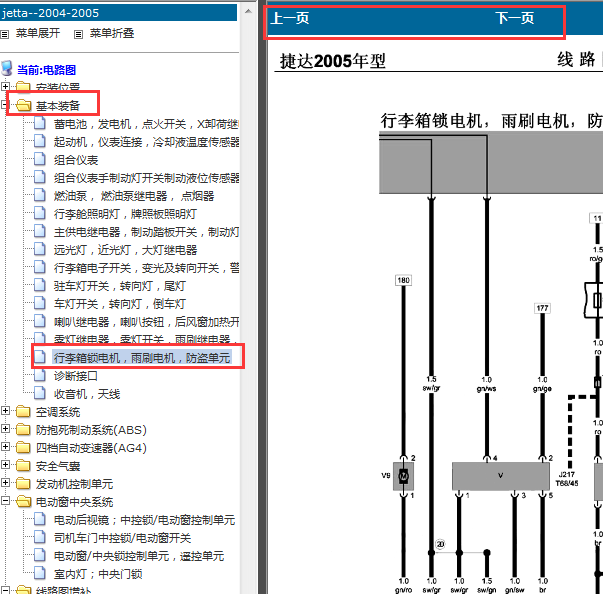Open 诊断接口 diagram page
The height and width of the screenshot is (594, 603).
76,376
